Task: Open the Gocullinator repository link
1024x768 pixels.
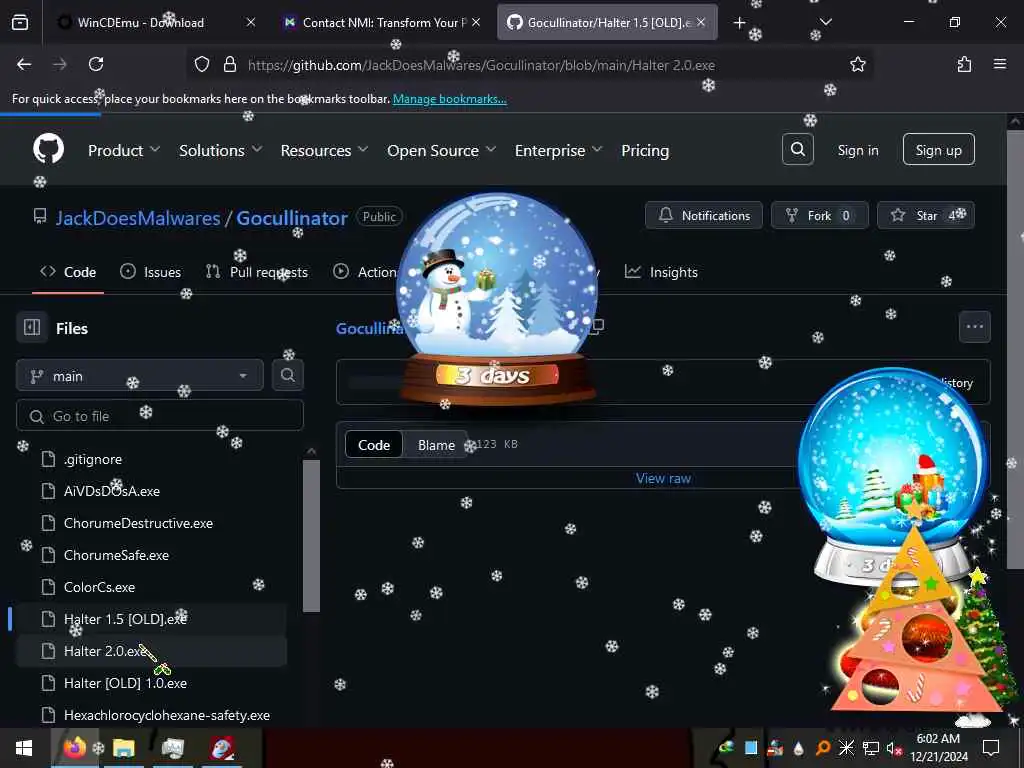Action: pos(292,217)
